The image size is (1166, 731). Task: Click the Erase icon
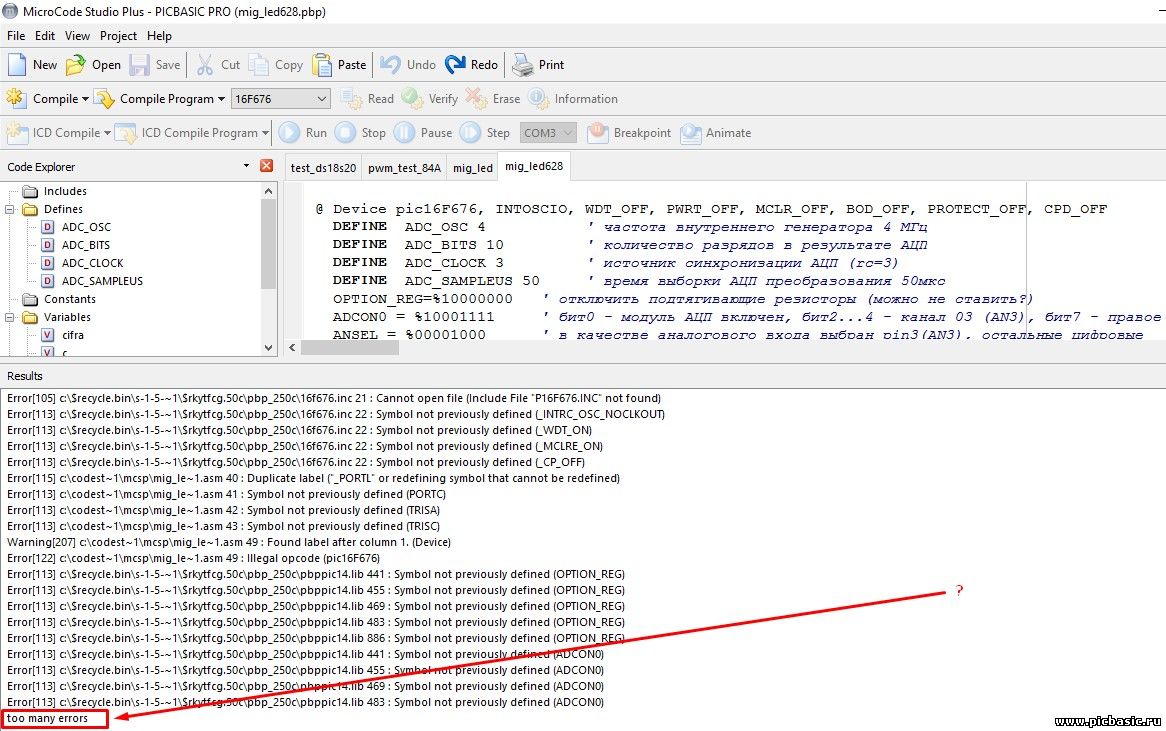(476, 98)
